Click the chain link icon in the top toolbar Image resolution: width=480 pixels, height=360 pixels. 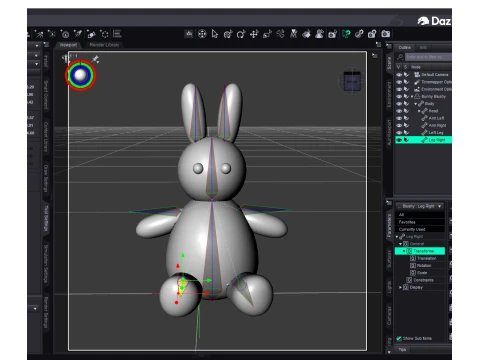(359, 34)
